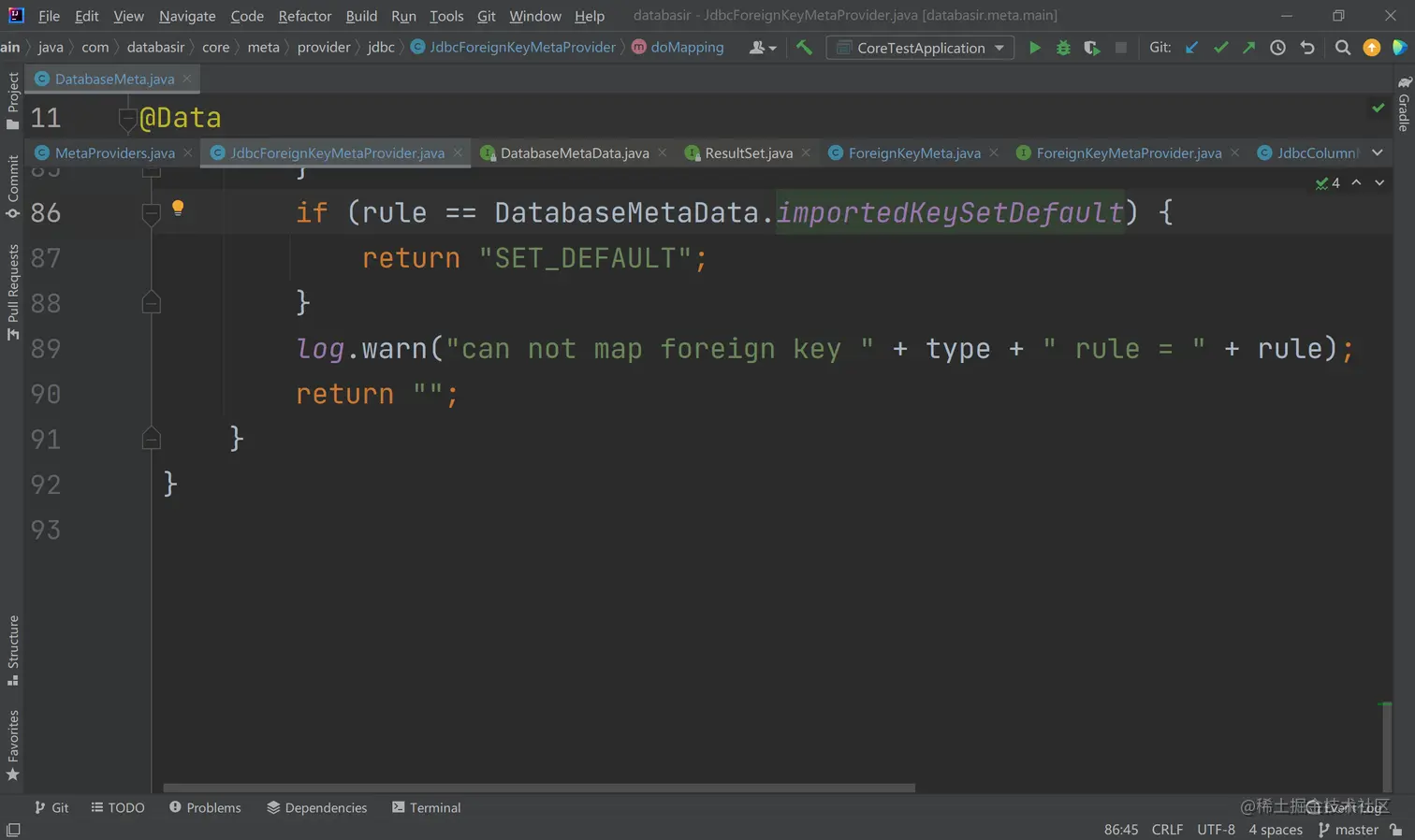Push commits using the Git push arrow

click(x=1248, y=48)
